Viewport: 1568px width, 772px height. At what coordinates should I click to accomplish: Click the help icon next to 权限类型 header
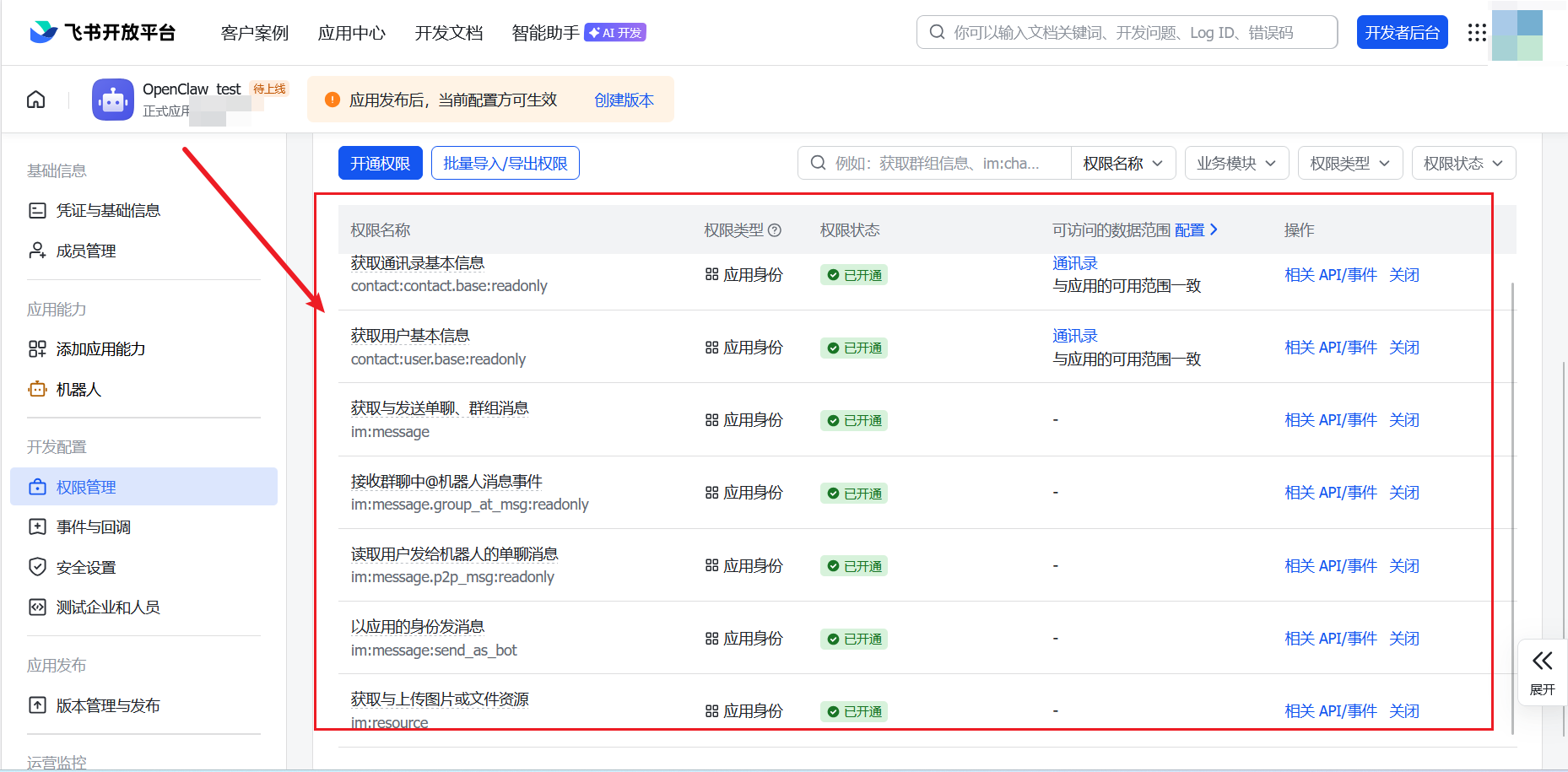[x=776, y=229]
